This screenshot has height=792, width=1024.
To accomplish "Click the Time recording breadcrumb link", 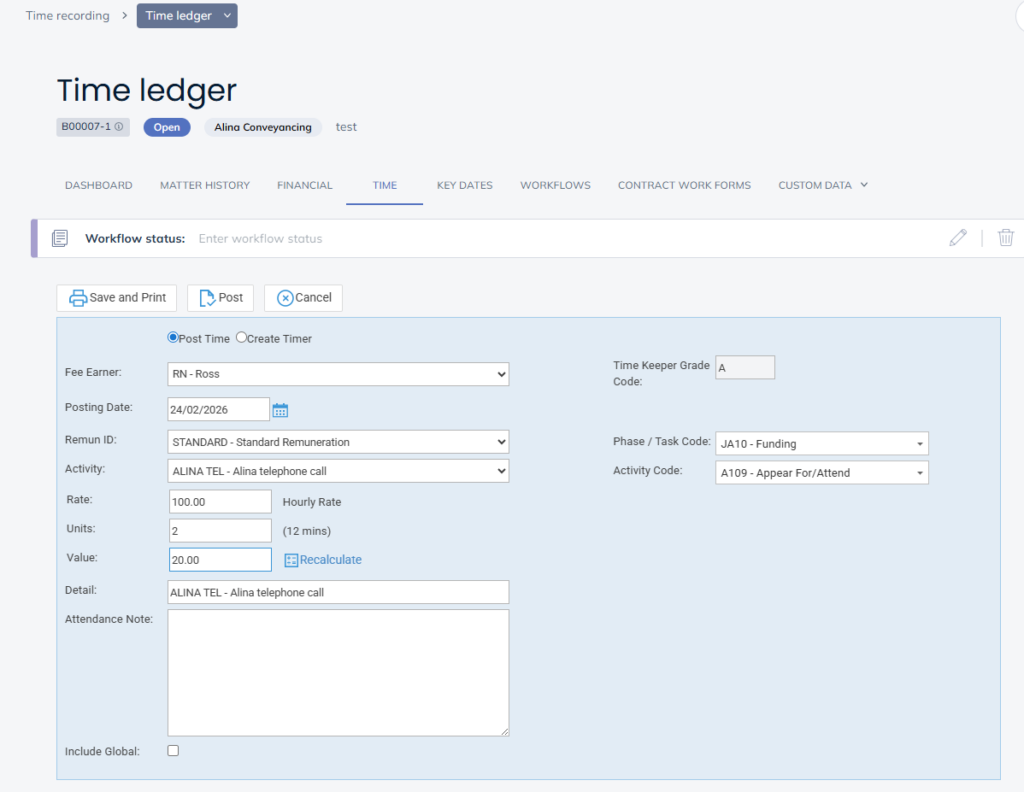I will coord(68,16).
